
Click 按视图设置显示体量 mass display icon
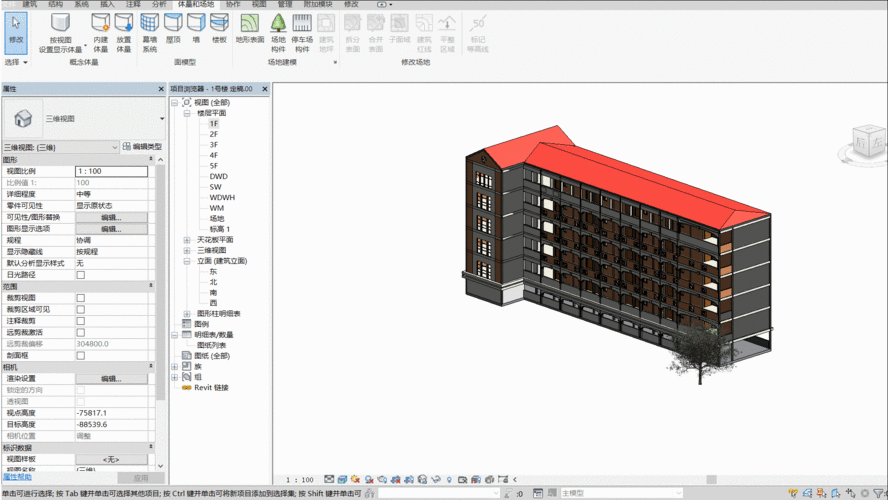(60, 23)
